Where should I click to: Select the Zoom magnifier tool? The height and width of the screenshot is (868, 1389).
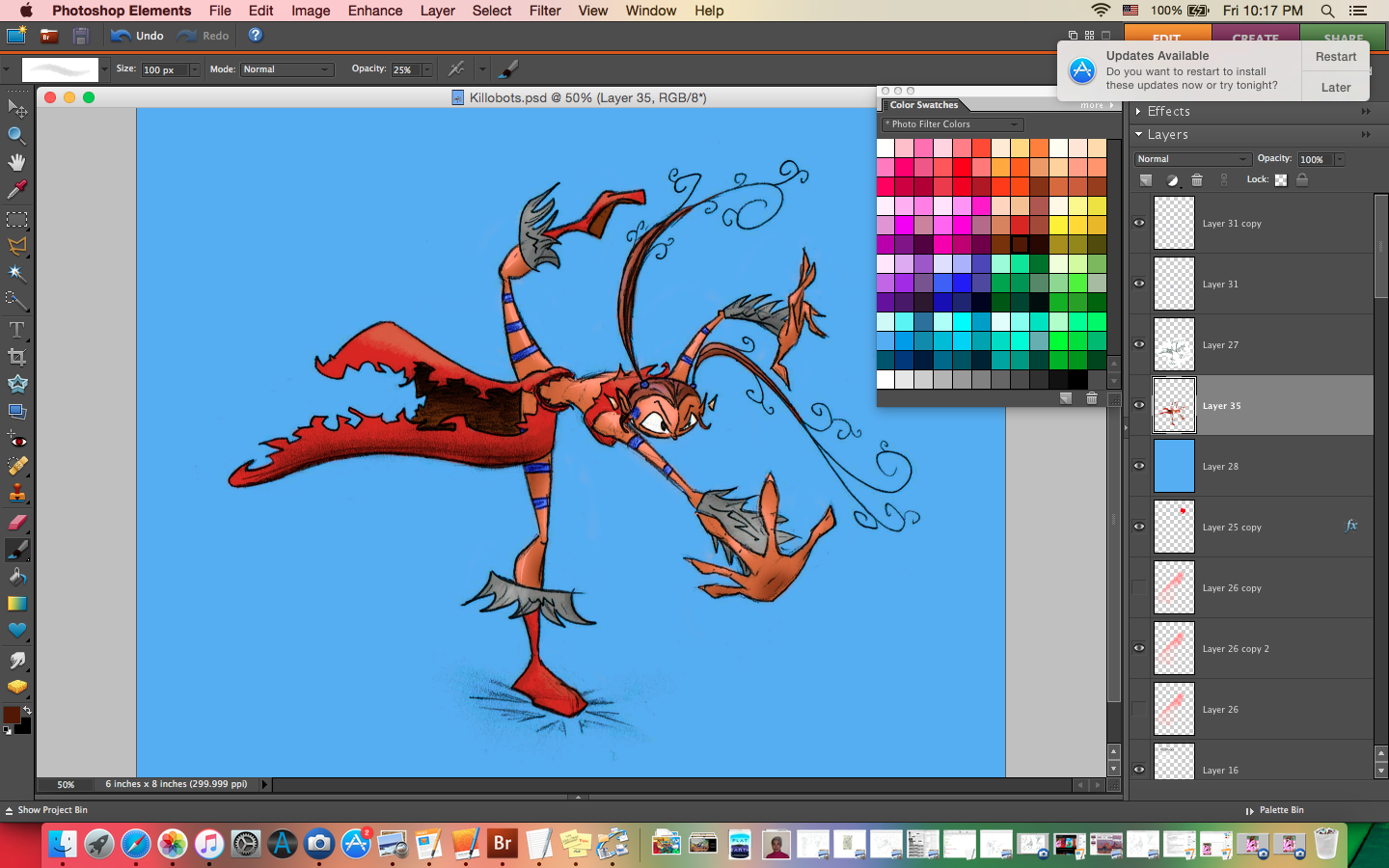16,135
